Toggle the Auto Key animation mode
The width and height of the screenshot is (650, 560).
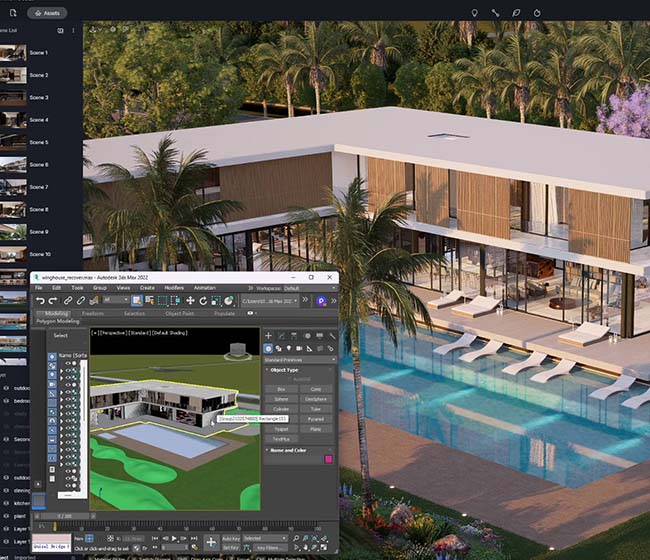coord(231,538)
